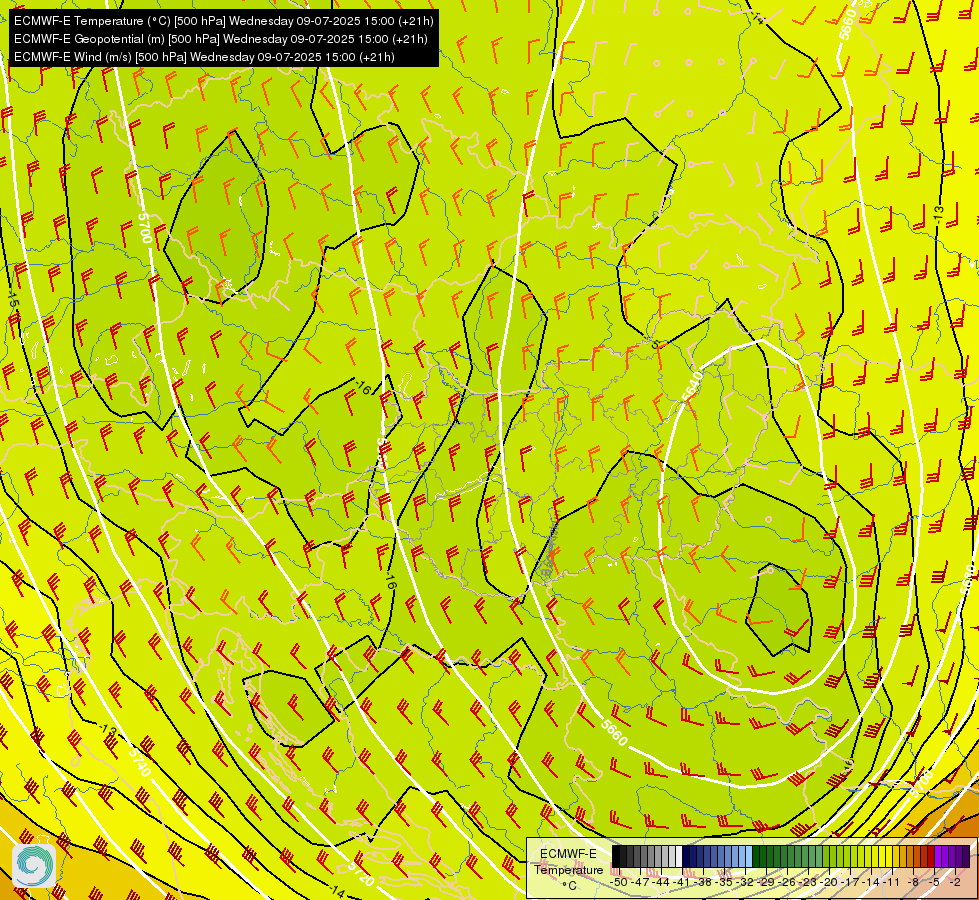This screenshot has height=900, width=979.
Task: Click the -20 legend value
Action: click(830, 882)
